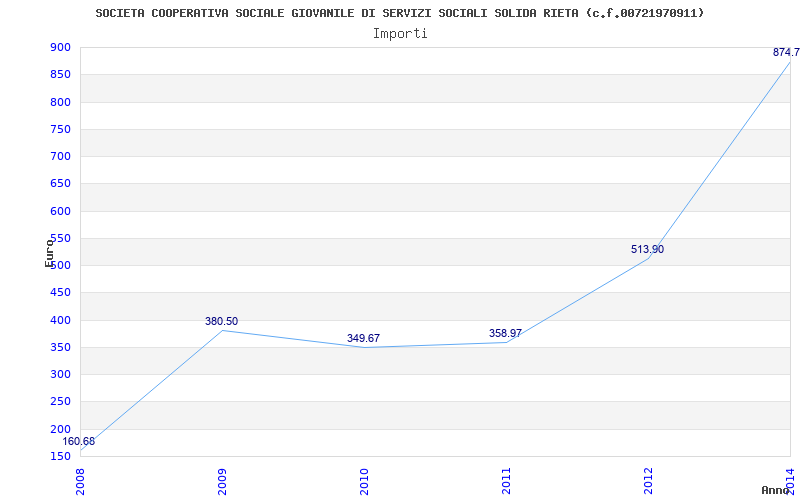Click the 513.90 data label
Image resolution: width=800 pixels, height=500 pixels.
647,250
